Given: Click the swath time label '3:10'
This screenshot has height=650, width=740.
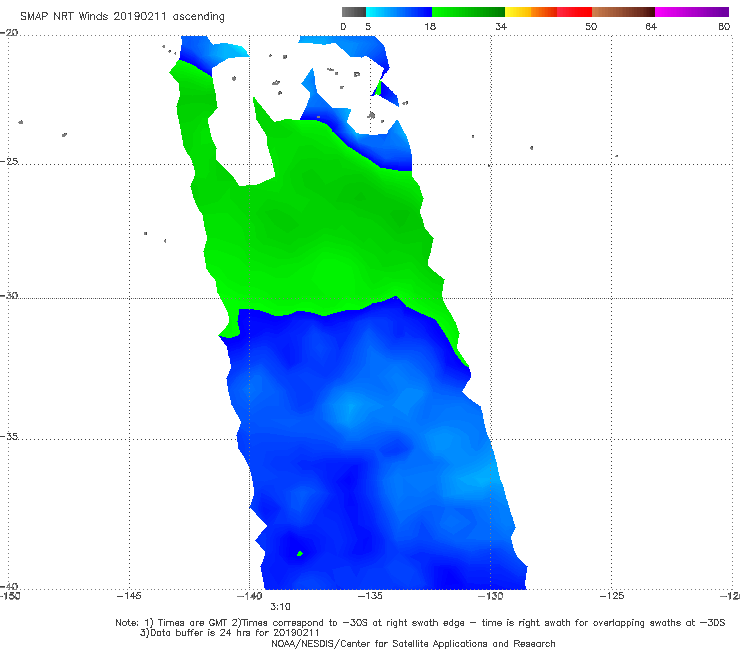Looking at the screenshot, I should (280, 607).
